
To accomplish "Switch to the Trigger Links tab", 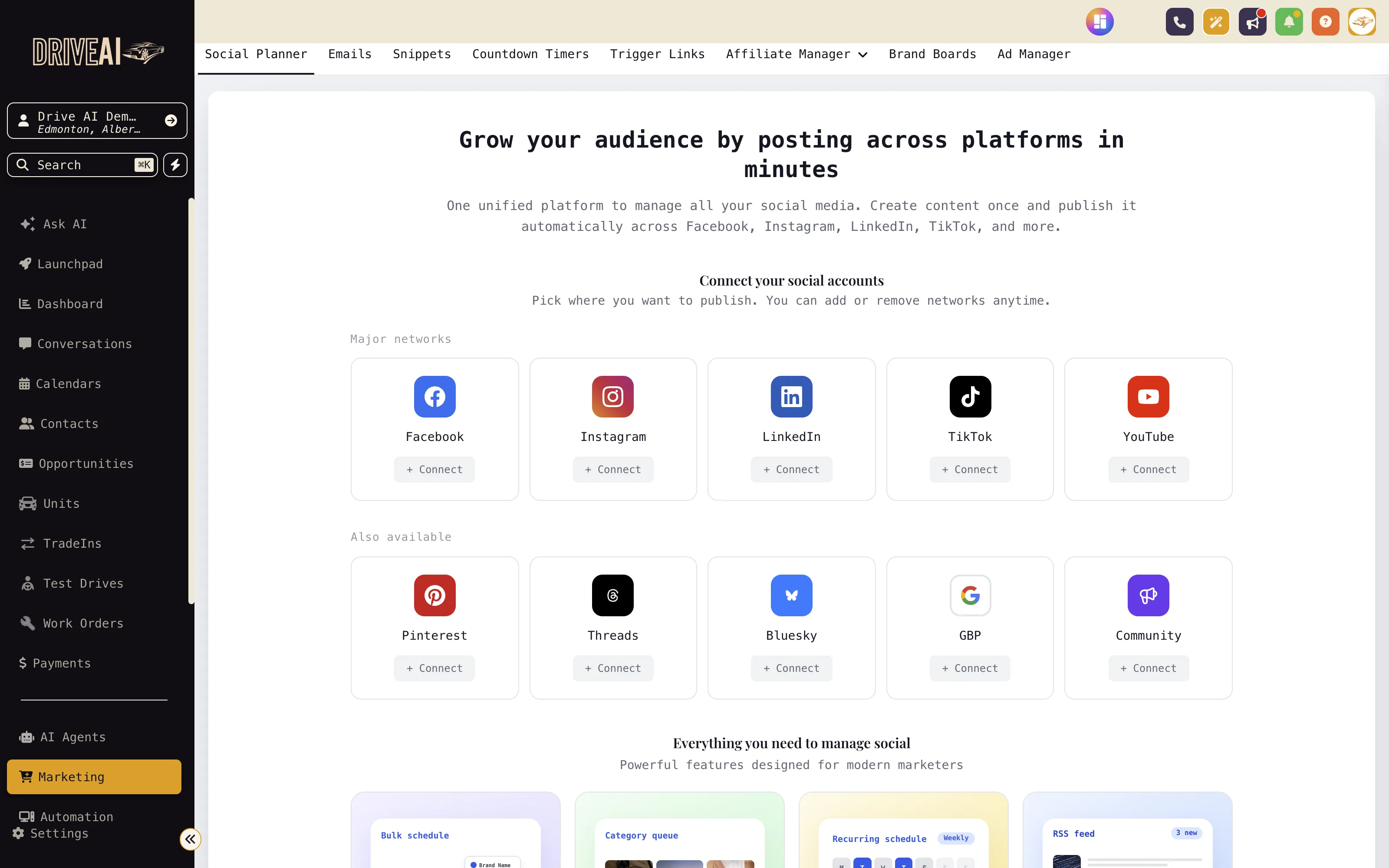I will coord(657,54).
